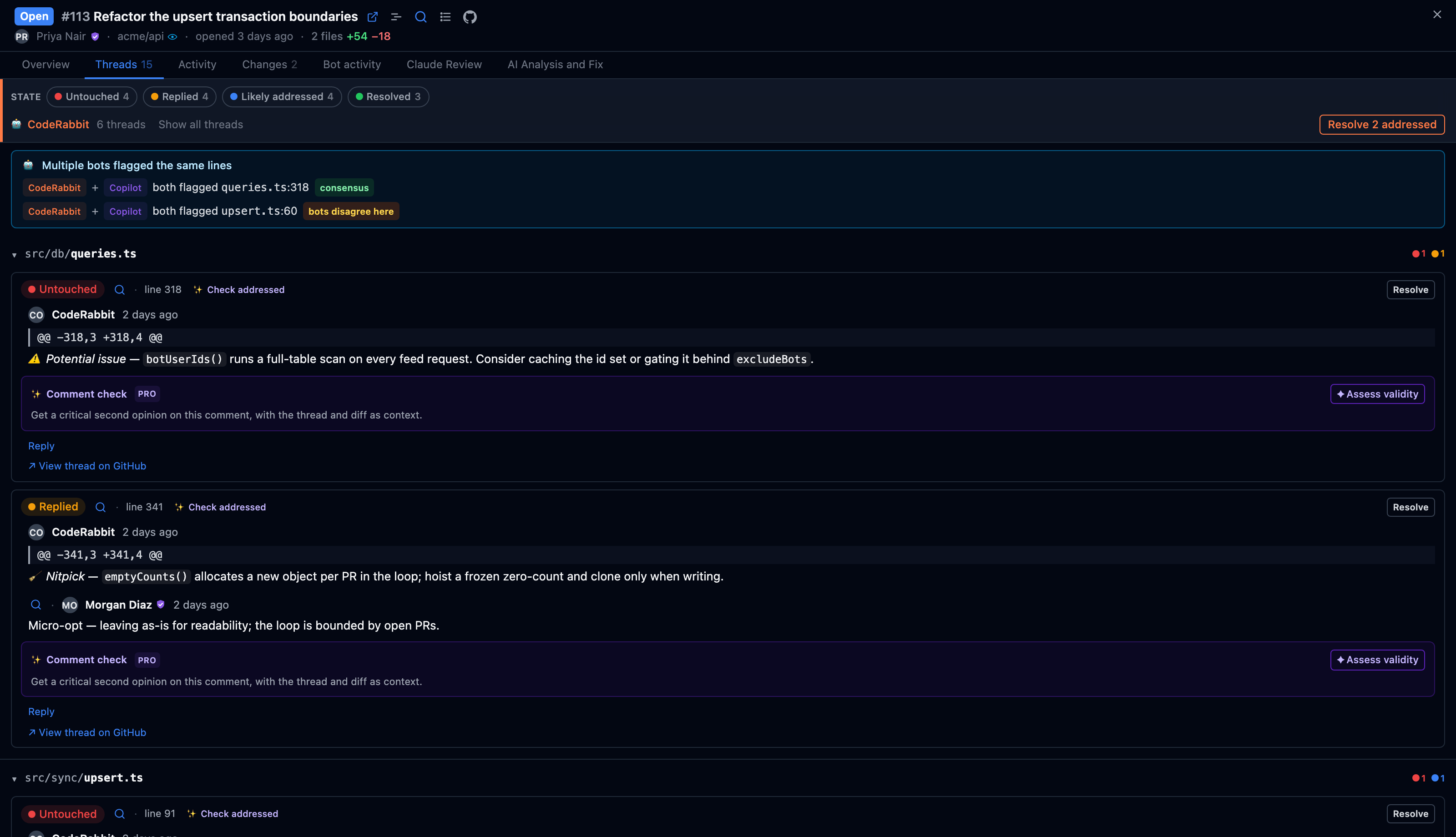Viewport: 1456px width, 837px height.
Task: Click the broom icon before Nitpick
Action: [35, 577]
